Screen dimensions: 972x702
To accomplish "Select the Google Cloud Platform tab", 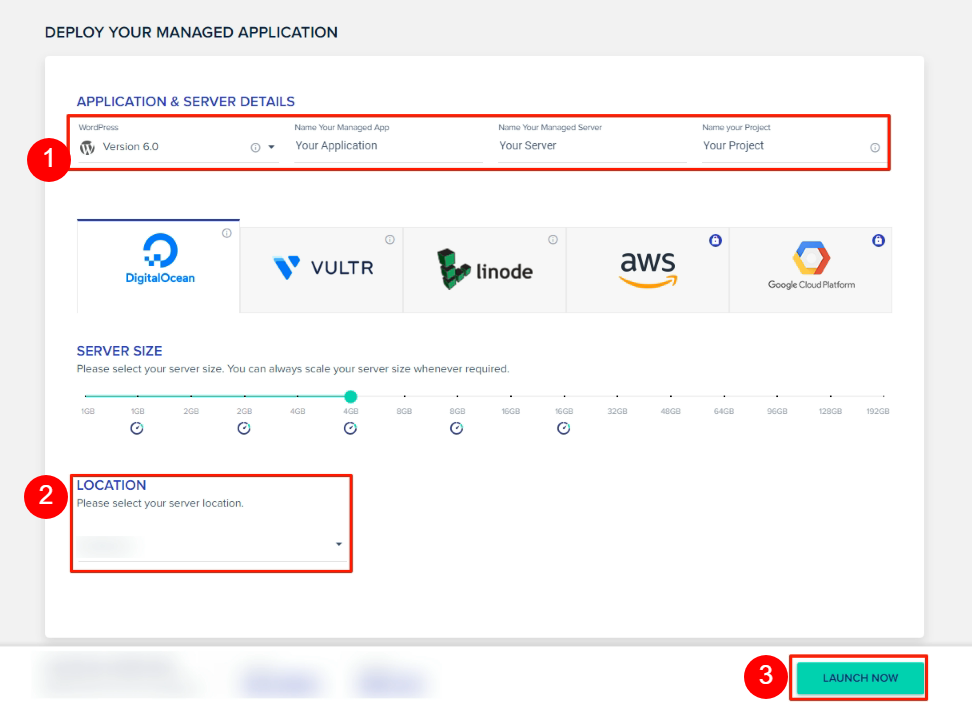I will [811, 270].
